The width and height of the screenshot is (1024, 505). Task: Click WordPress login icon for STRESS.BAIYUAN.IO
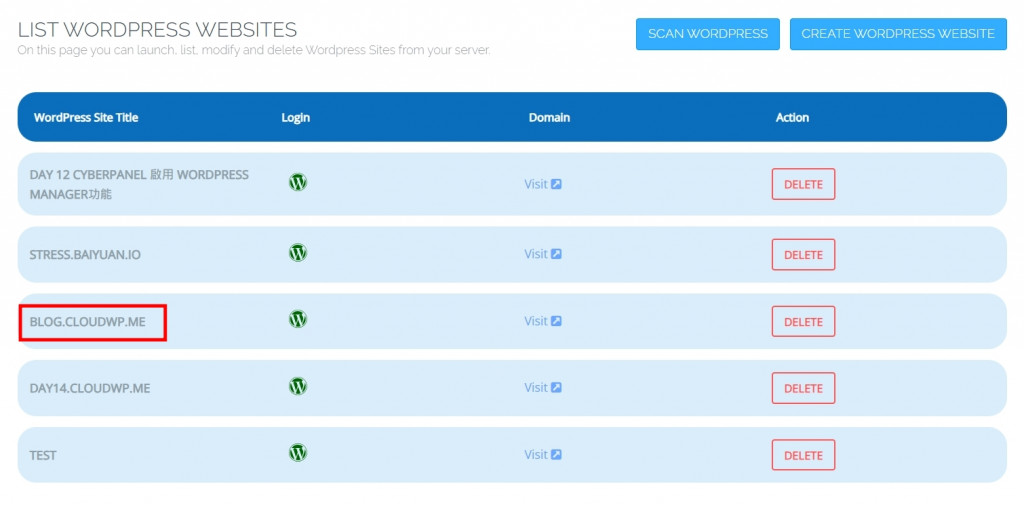(298, 252)
